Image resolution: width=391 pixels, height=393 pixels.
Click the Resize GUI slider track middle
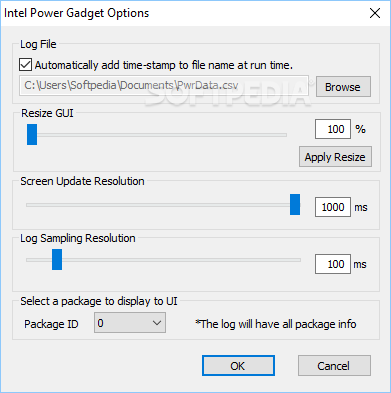(157, 135)
